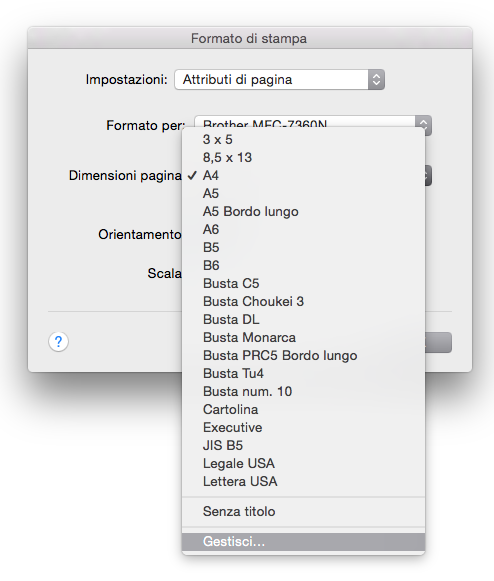Expand the Formato per printer dropdown arrow
494x581 pixels.
(x=423, y=124)
